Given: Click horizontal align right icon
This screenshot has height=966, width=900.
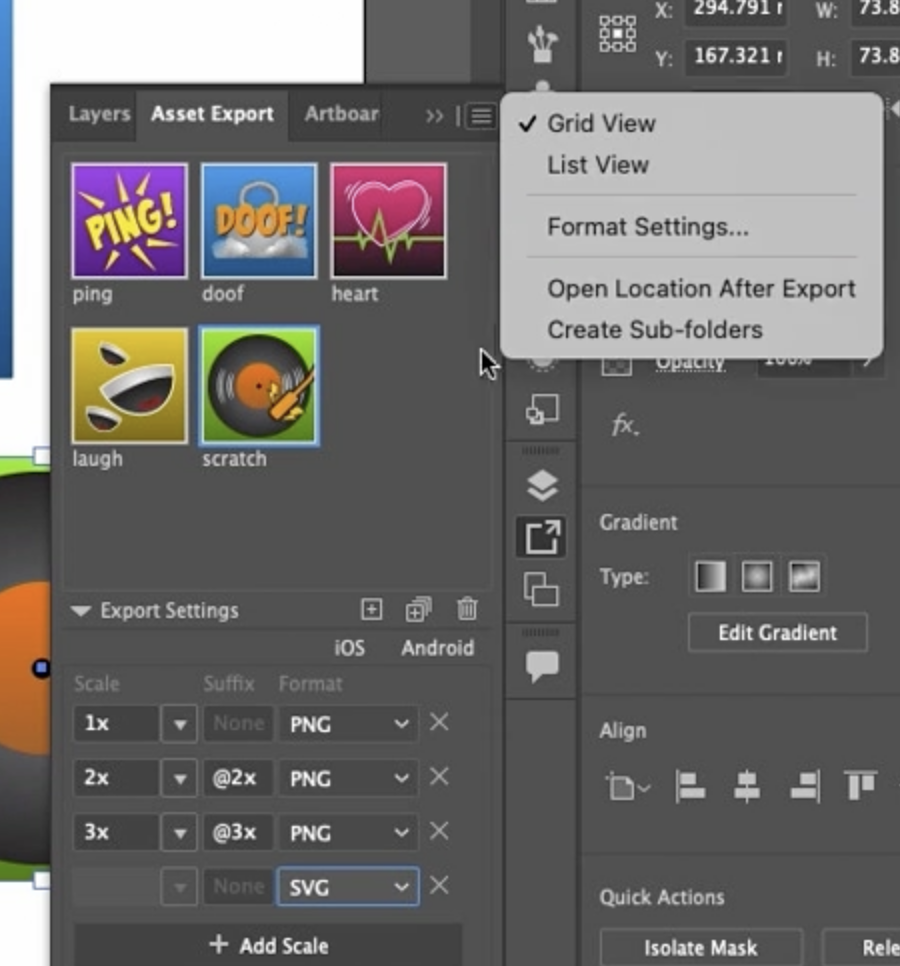Looking at the screenshot, I should pyautogui.click(x=804, y=787).
